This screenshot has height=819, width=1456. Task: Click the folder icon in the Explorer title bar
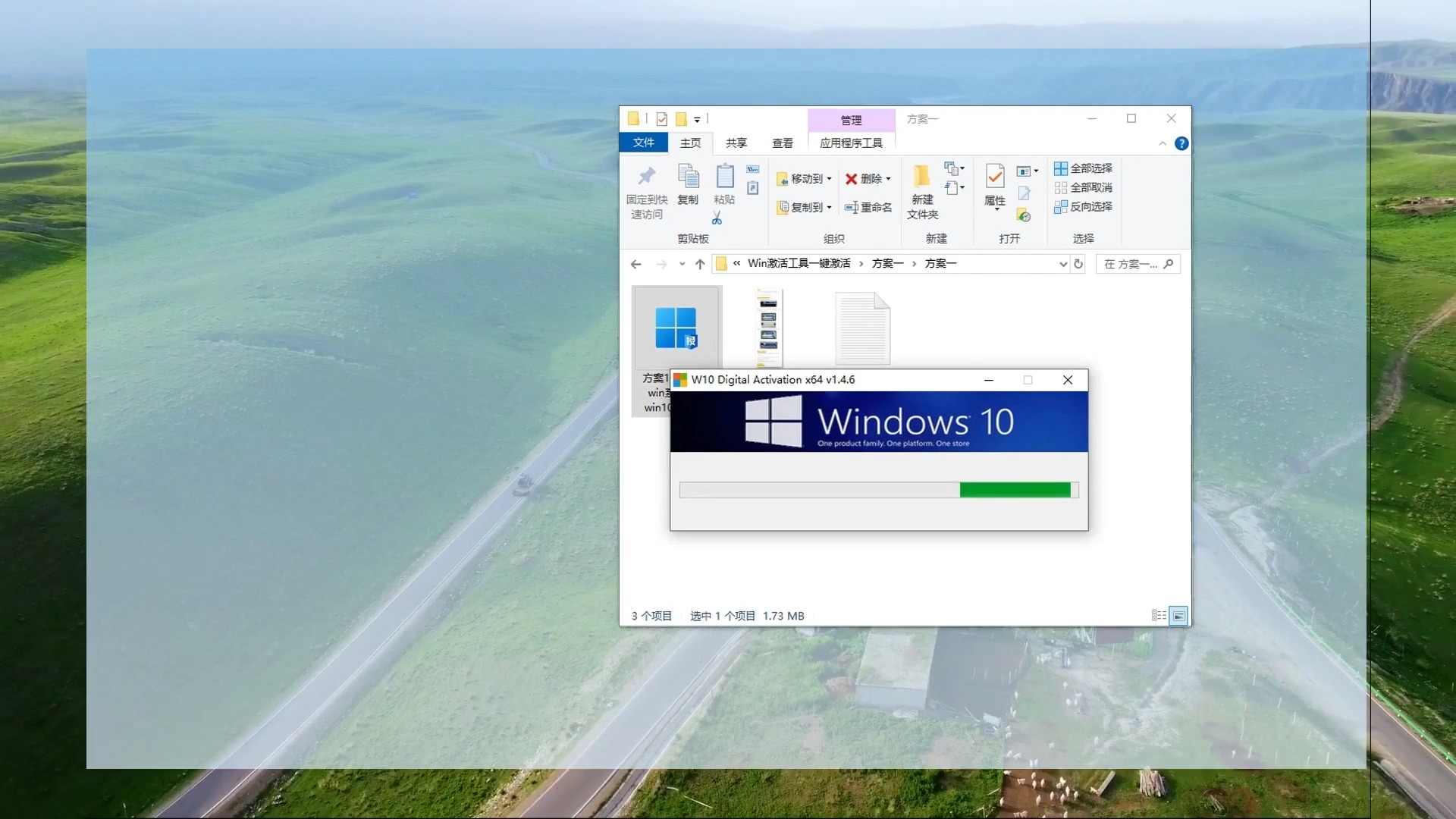[x=633, y=118]
